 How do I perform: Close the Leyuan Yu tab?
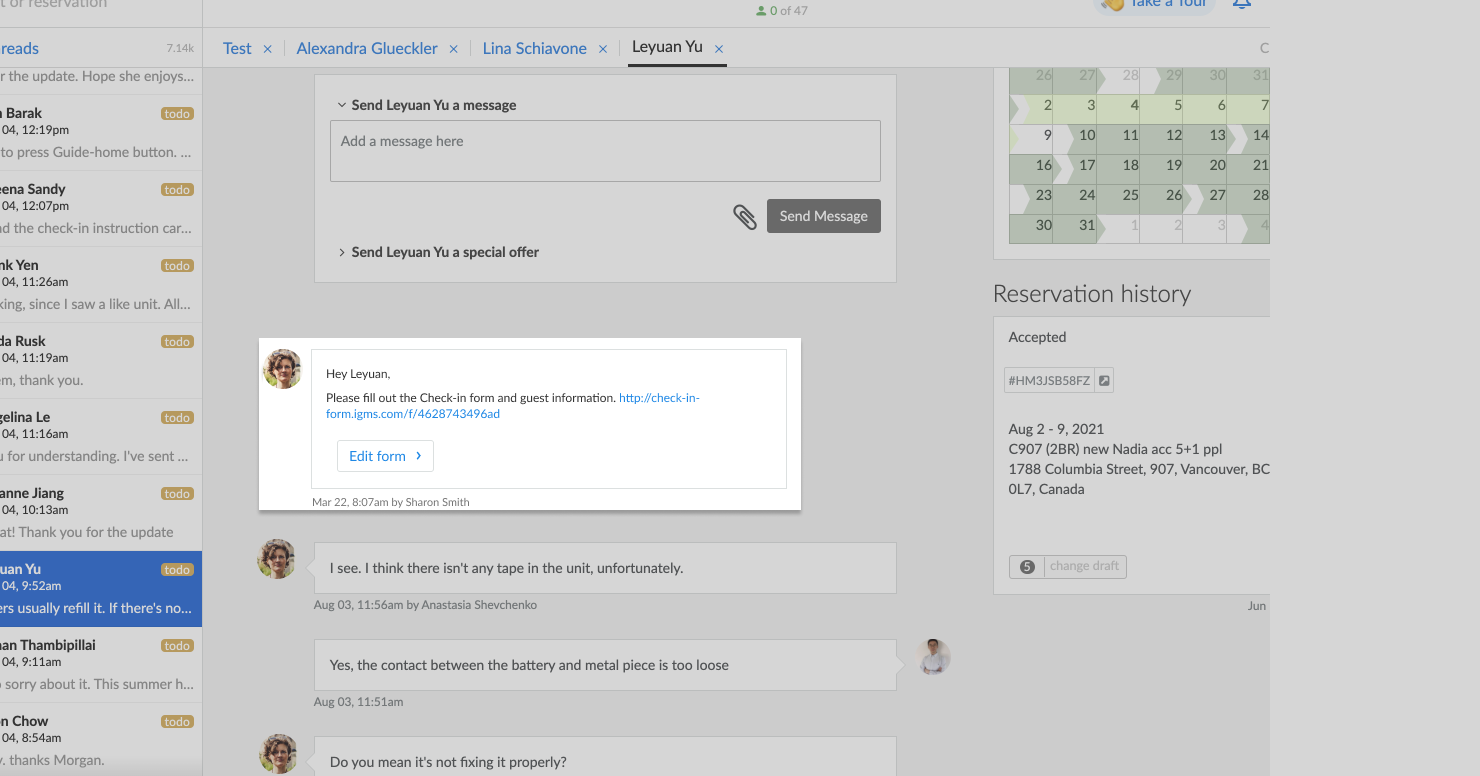click(x=719, y=49)
